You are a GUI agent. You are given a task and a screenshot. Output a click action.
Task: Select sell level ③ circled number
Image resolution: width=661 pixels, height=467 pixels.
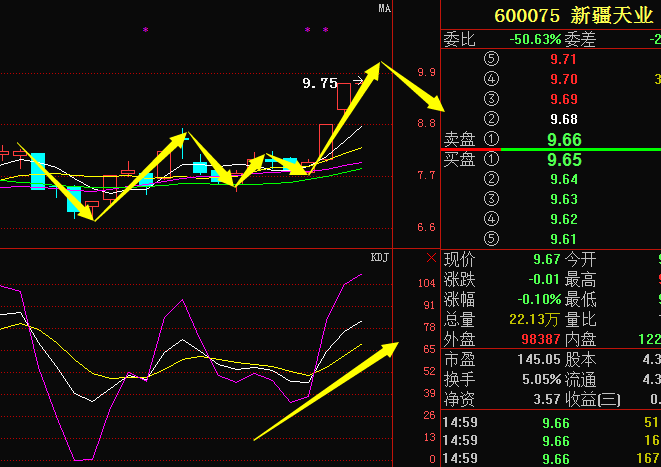point(490,99)
